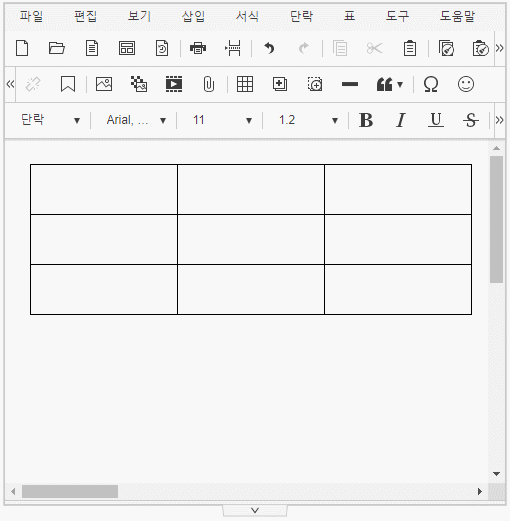
Task: Open a file with the folder icon
Action: 57,48
